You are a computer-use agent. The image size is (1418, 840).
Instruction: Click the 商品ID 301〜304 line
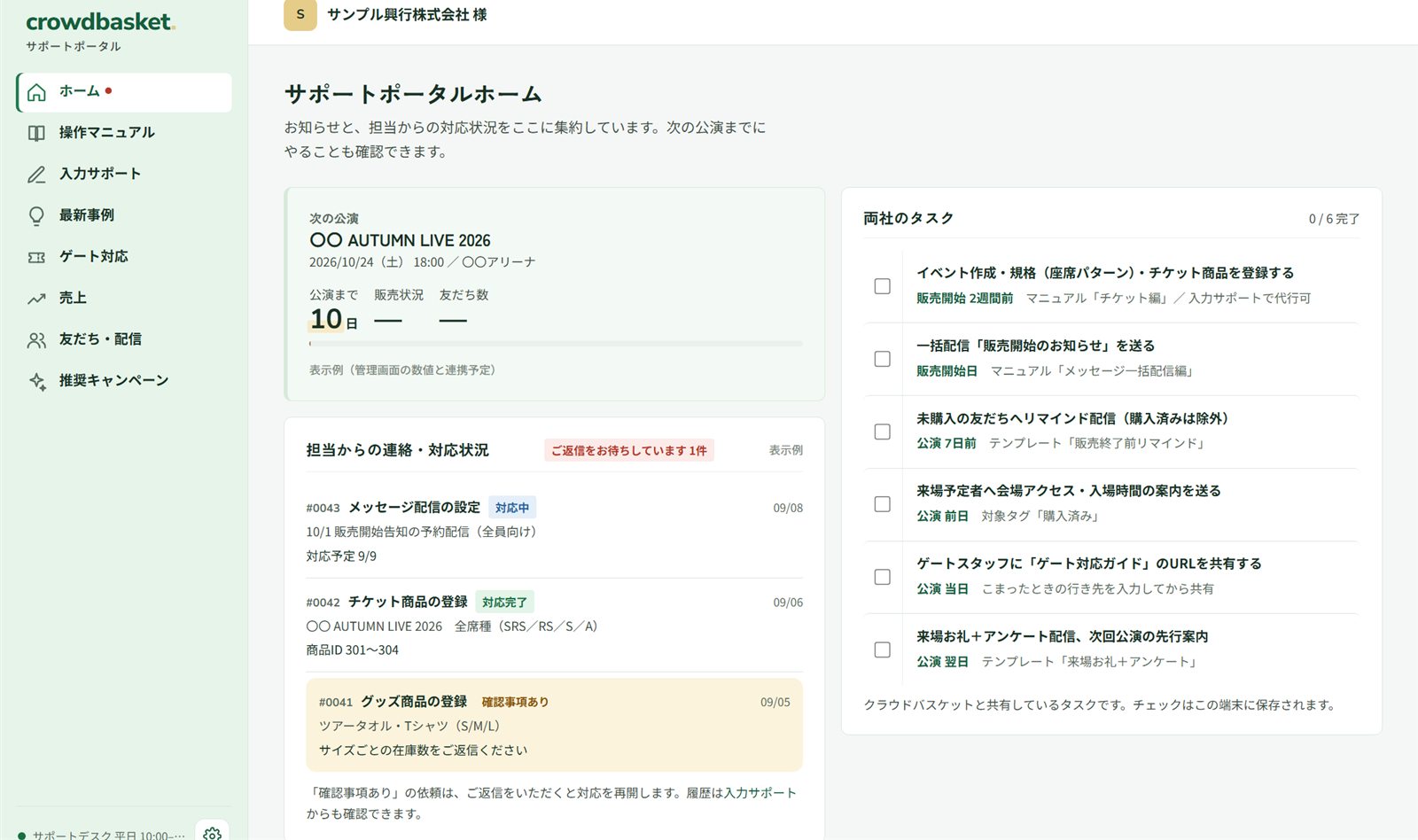pyautogui.click(x=352, y=650)
